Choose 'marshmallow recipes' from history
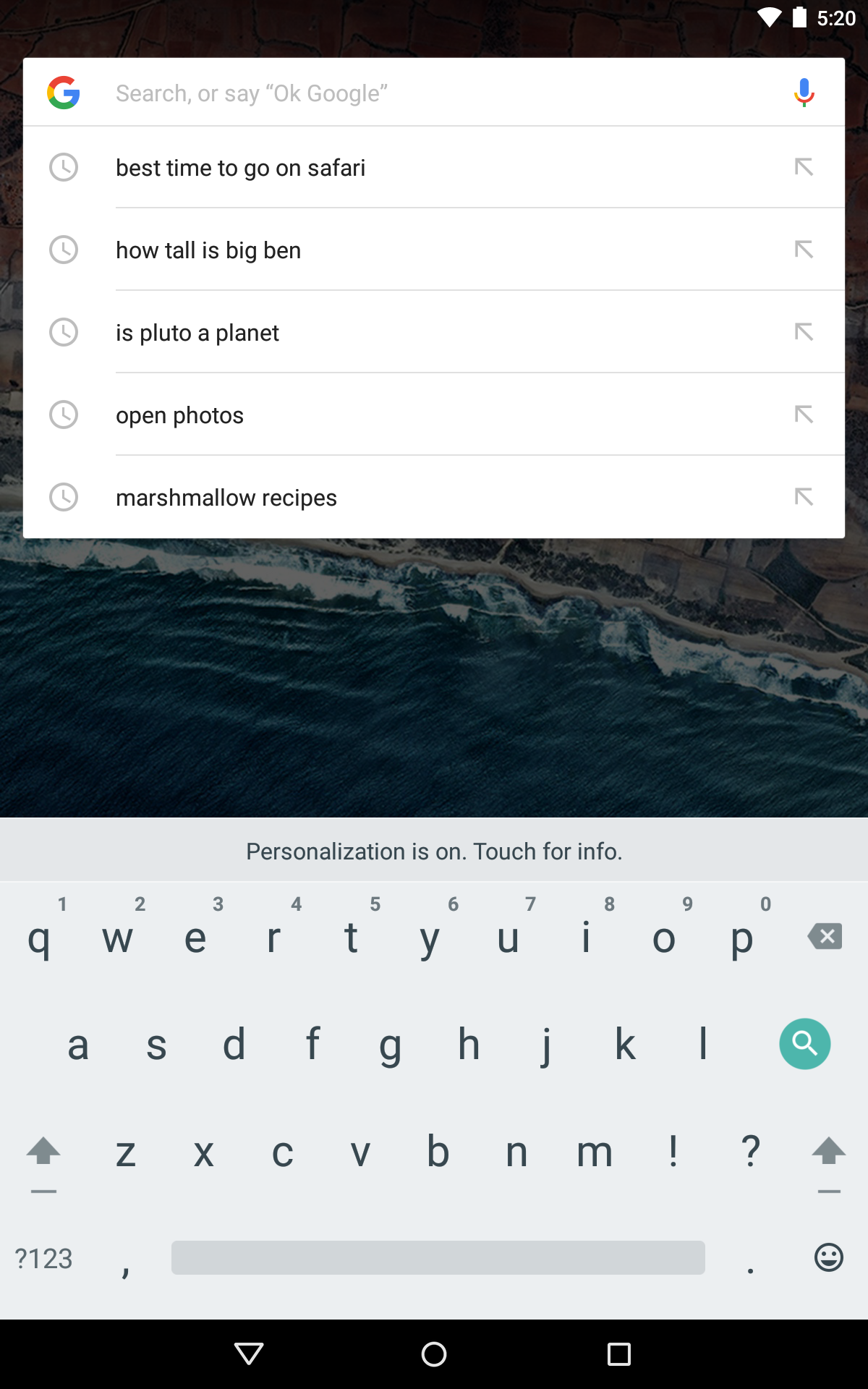This screenshot has width=868, height=1389. (434, 497)
